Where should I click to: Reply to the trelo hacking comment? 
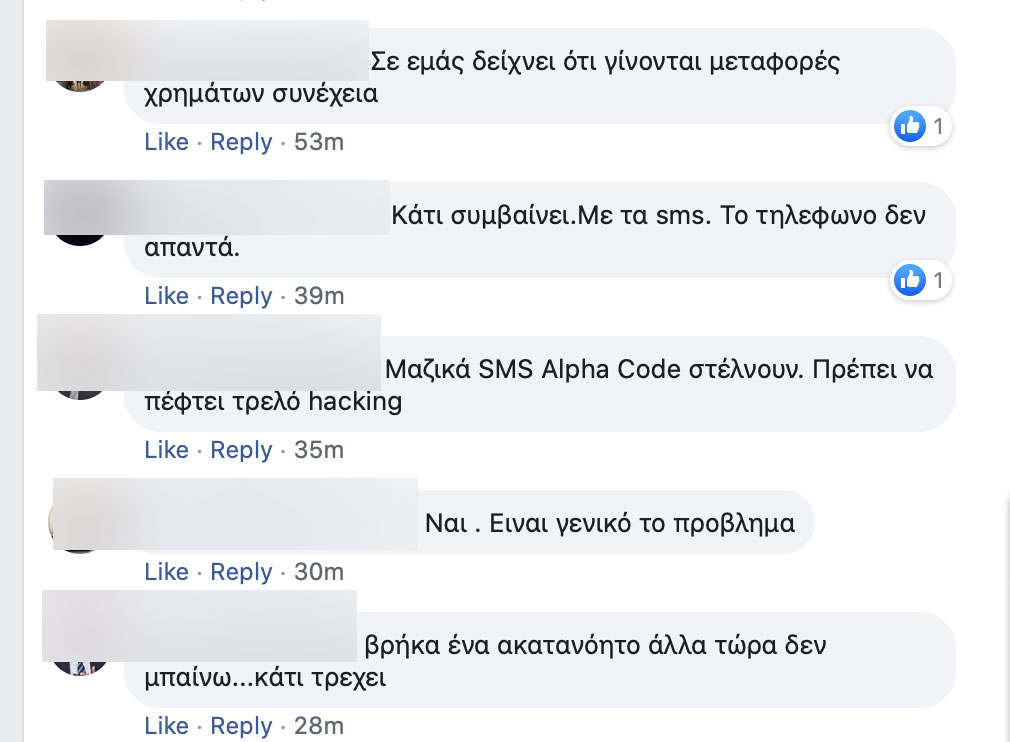click(241, 450)
